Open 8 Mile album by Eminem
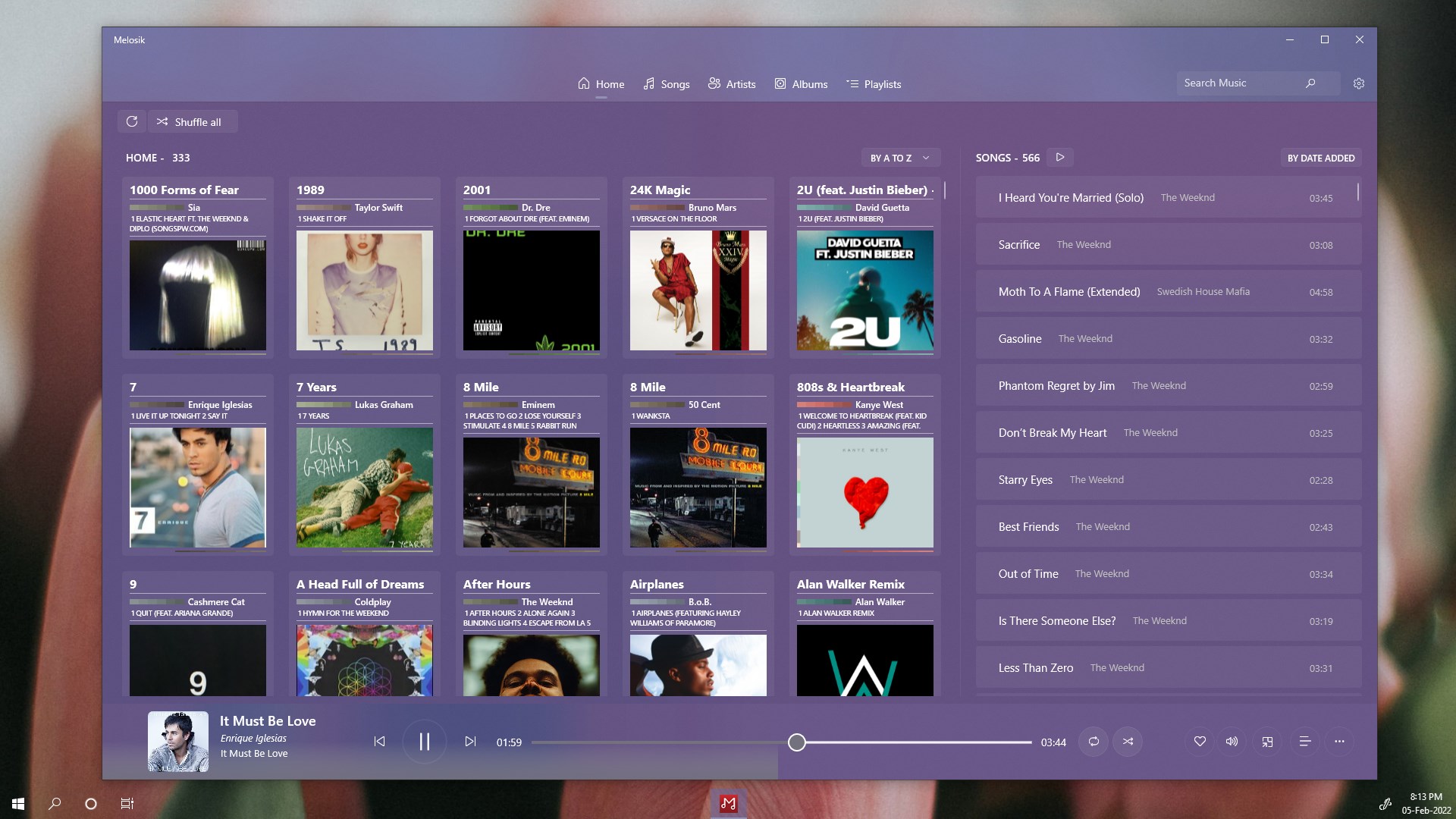The height and width of the screenshot is (819, 1456). (532, 492)
